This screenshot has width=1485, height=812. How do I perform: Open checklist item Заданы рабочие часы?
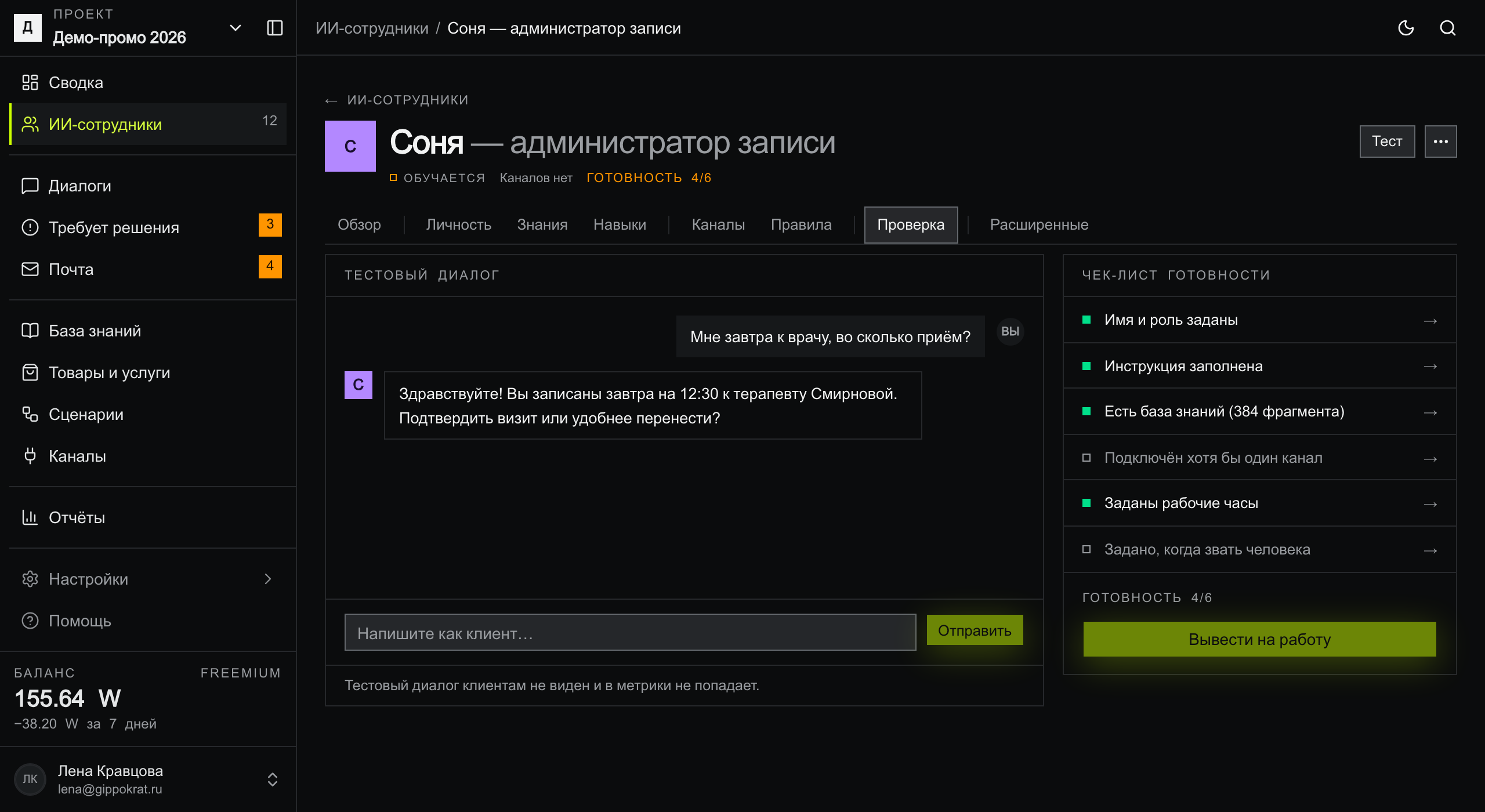point(1259,503)
